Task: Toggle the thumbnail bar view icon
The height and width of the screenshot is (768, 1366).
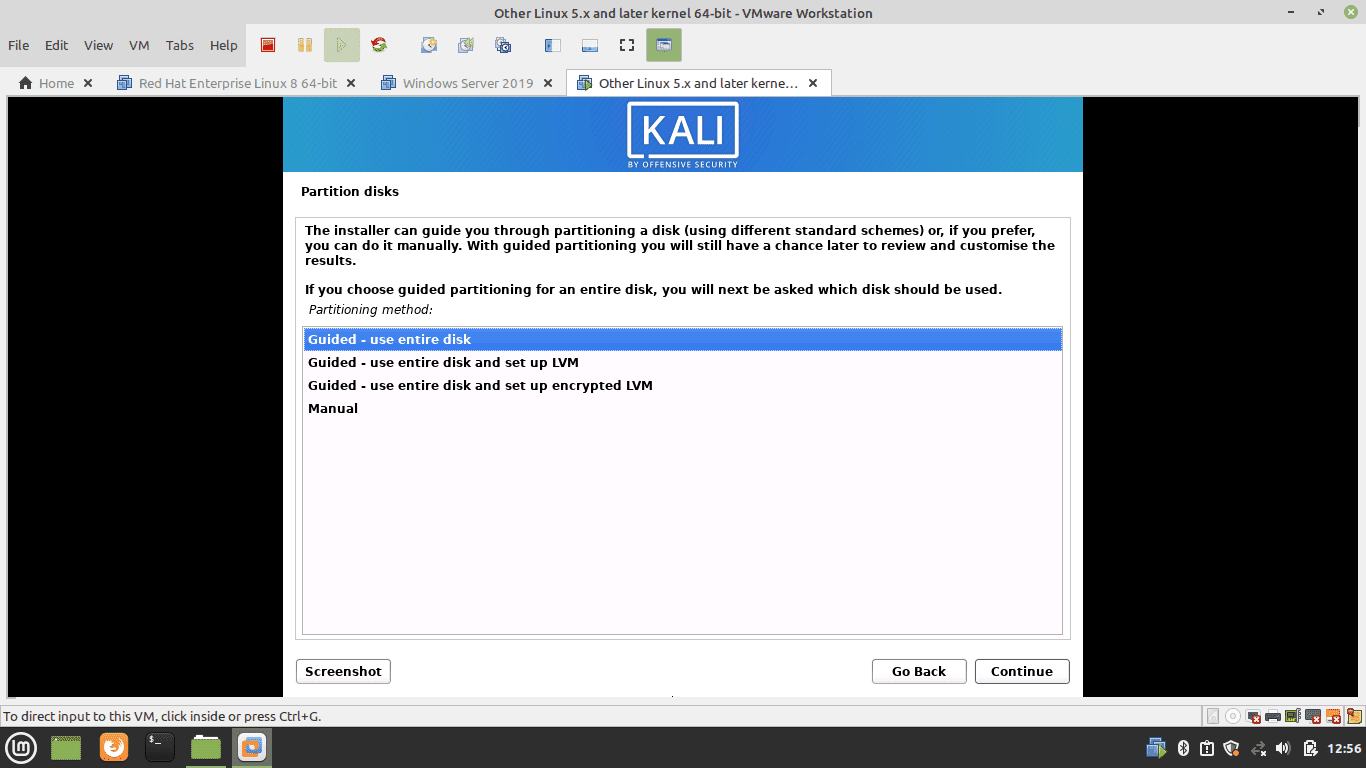Action: click(x=590, y=45)
